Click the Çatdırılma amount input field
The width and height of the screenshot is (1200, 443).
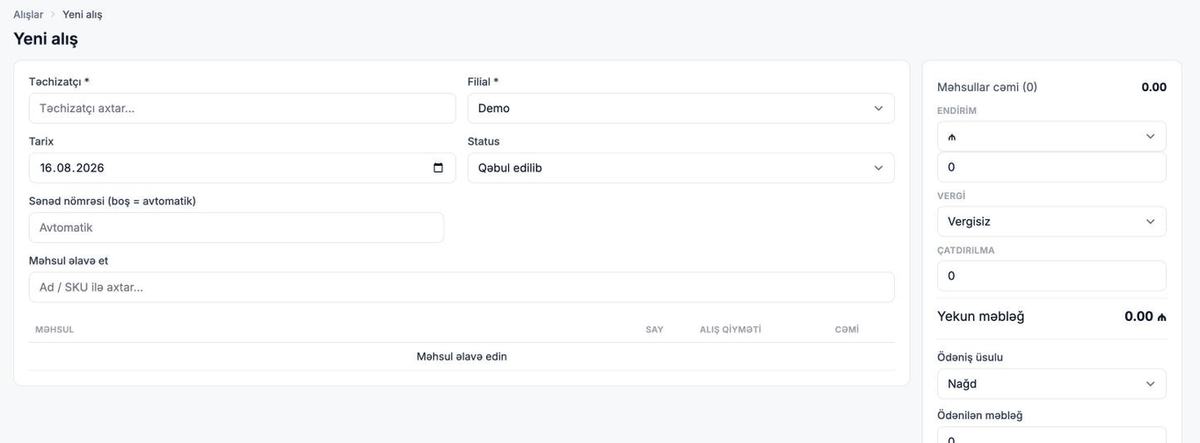pyautogui.click(x=1052, y=276)
